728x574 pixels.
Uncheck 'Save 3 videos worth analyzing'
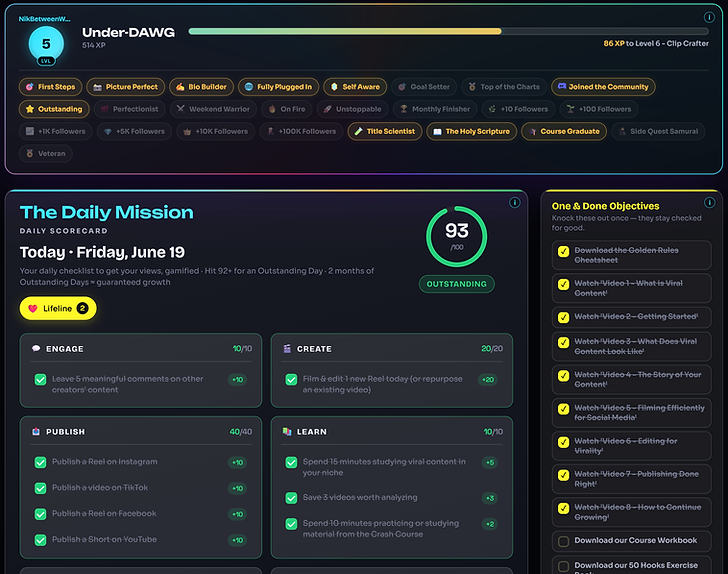(x=291, y=498)
